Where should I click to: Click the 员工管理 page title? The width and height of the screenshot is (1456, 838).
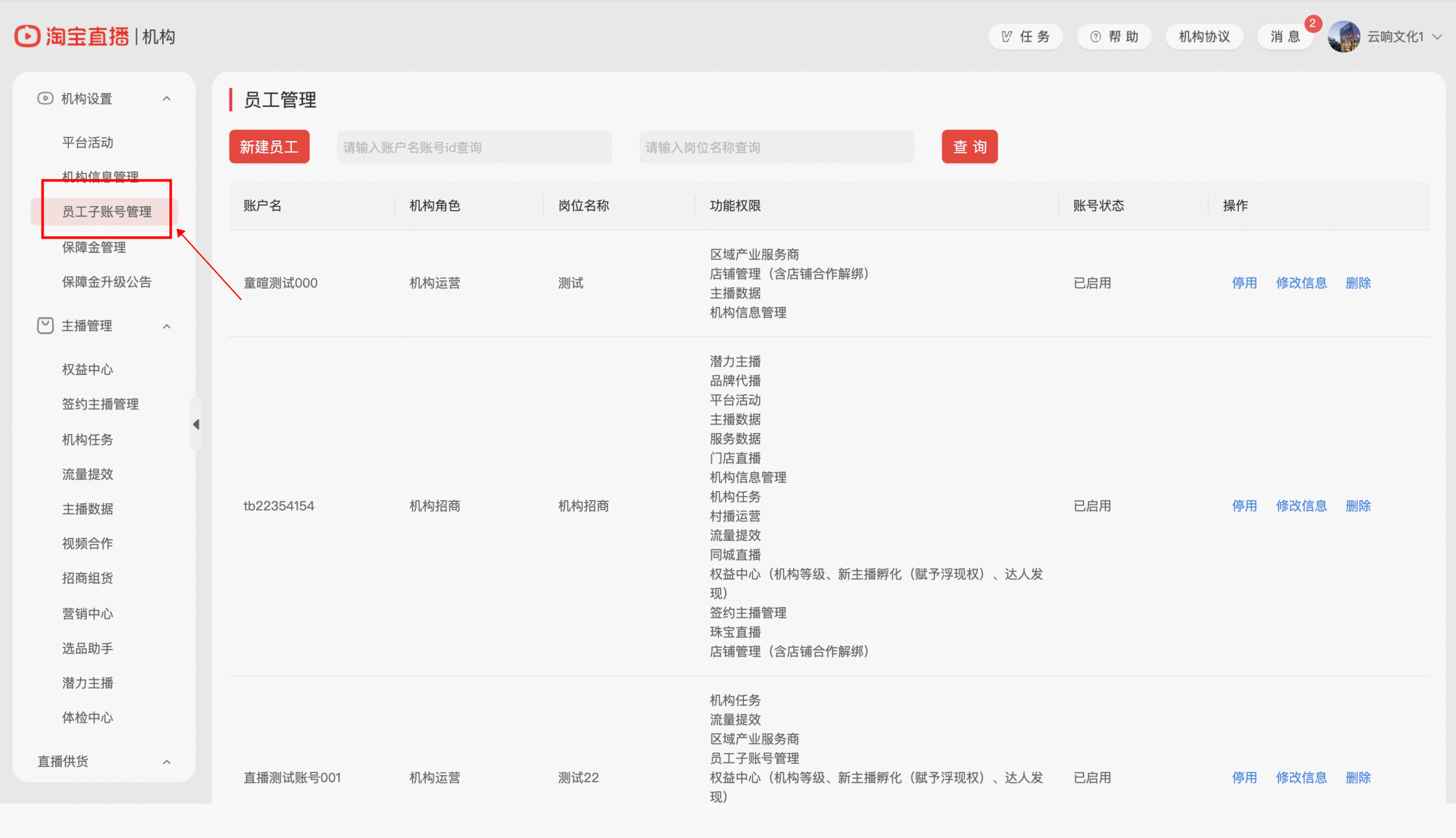280,100
